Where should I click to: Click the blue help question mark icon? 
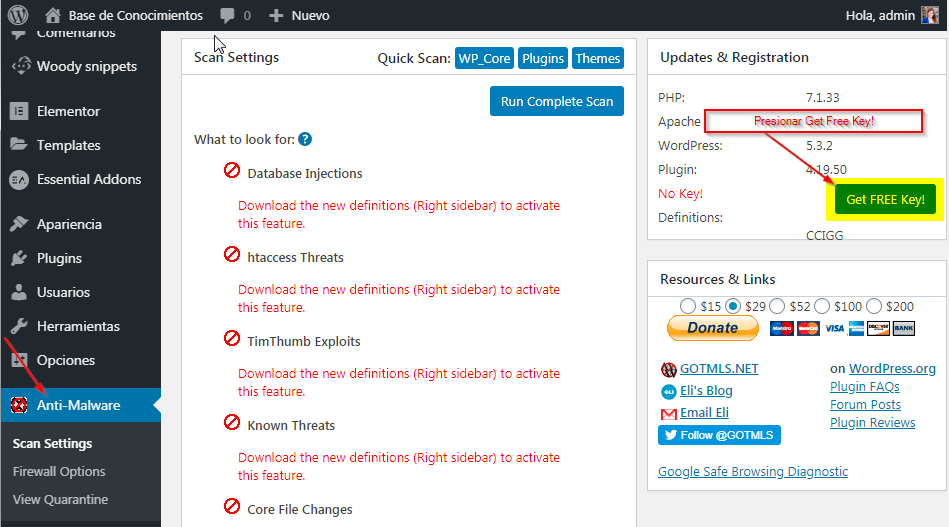tap(305, 140)
